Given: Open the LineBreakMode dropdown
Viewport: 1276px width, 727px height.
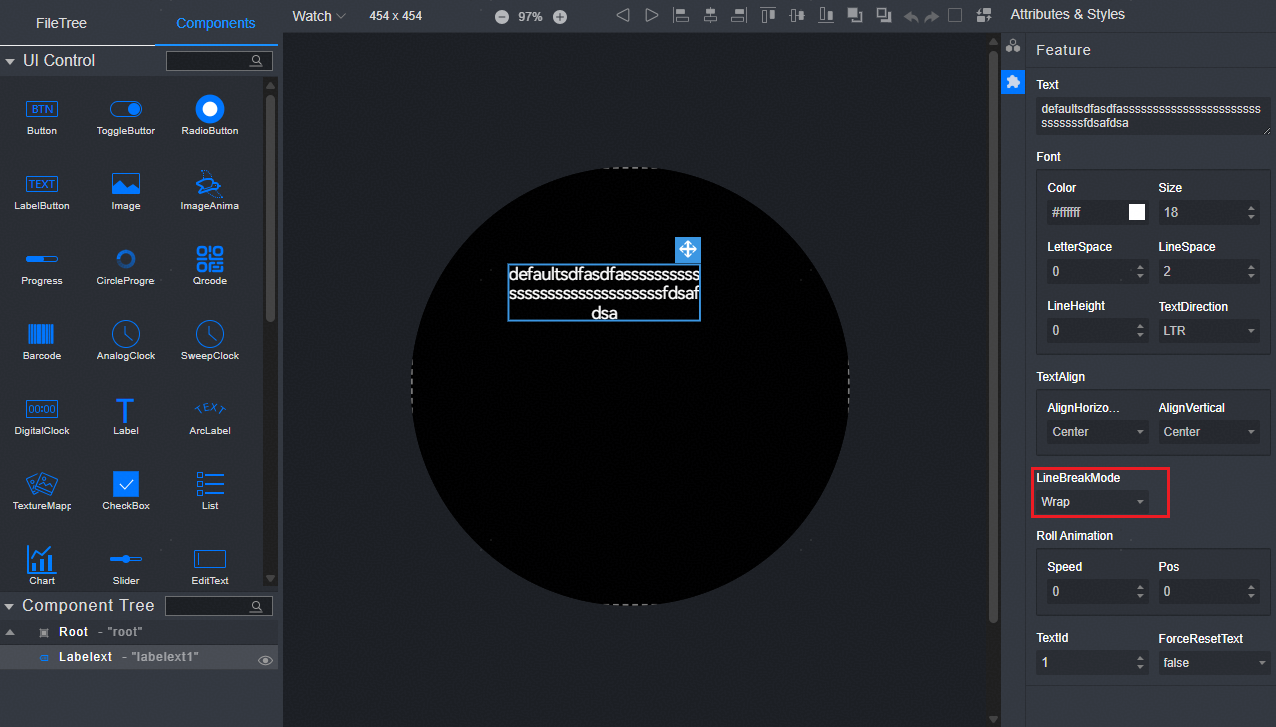Looking at the screenshot, I should coord(1093,501).
